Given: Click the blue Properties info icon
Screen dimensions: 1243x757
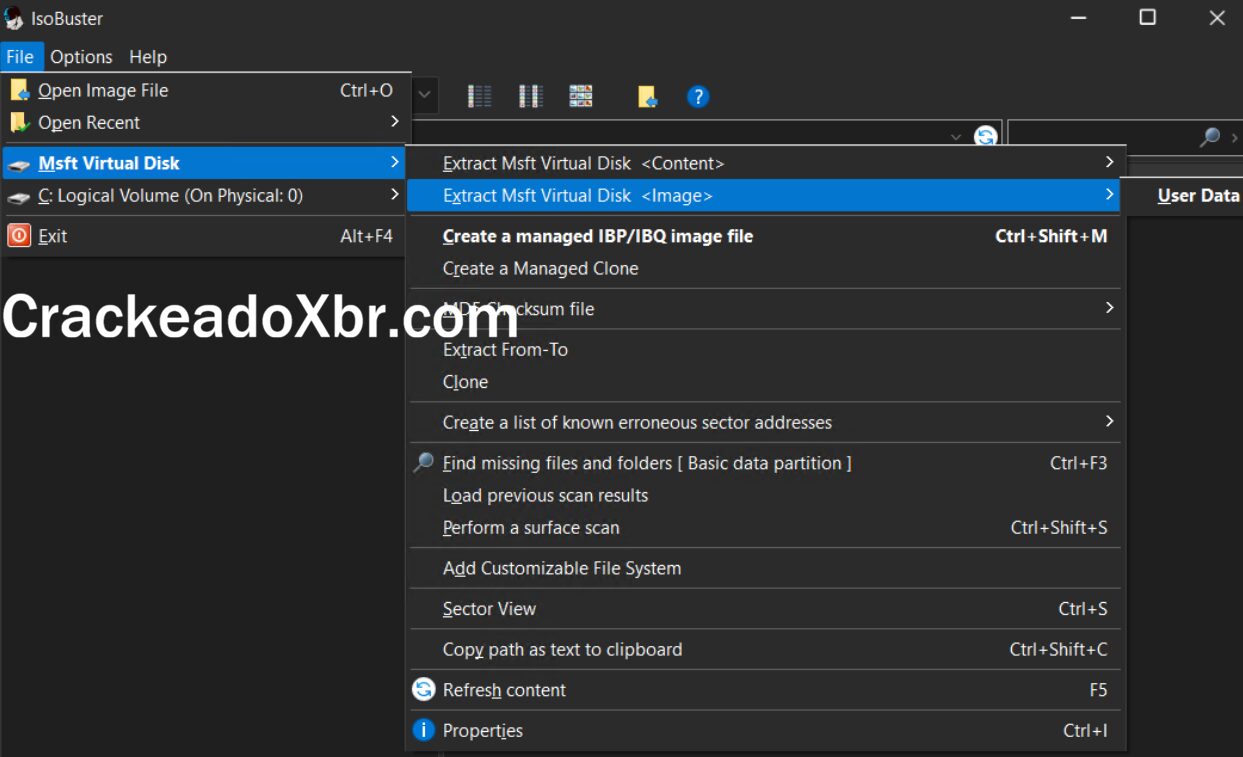Looking at the screenshot, I should pyautogui.click(x=424, y=731).
